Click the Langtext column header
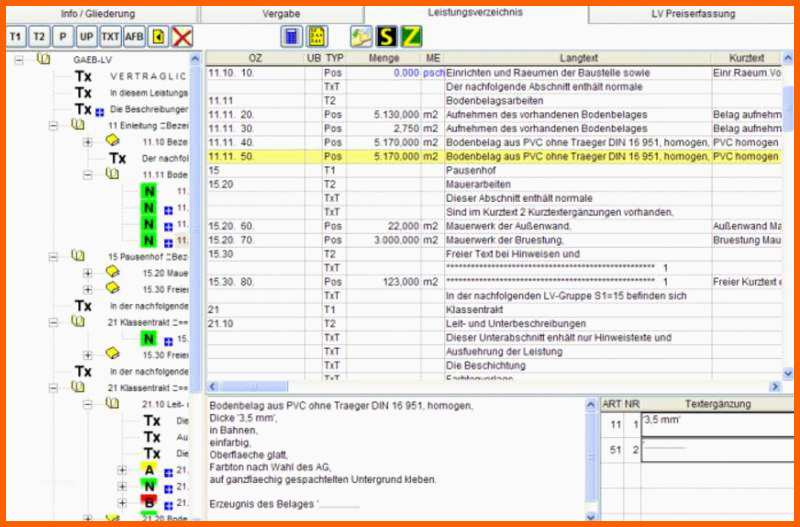Viewport: 800px width, 527px height. (x=578, y=58)
